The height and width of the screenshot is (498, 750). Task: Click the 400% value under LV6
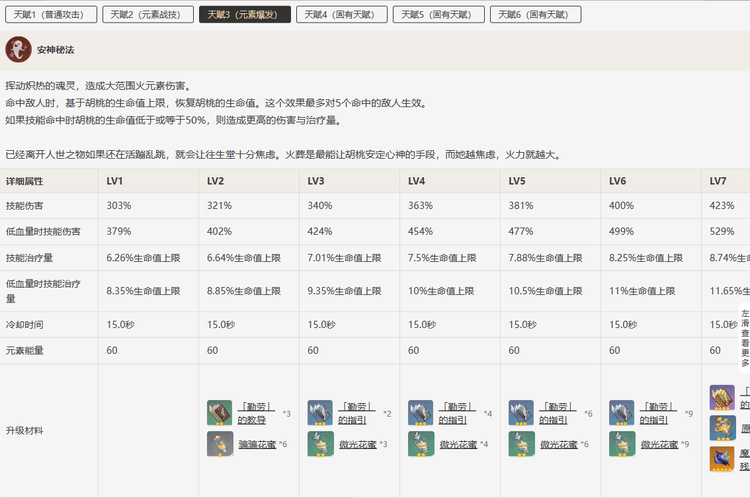(x=621, y=205)
